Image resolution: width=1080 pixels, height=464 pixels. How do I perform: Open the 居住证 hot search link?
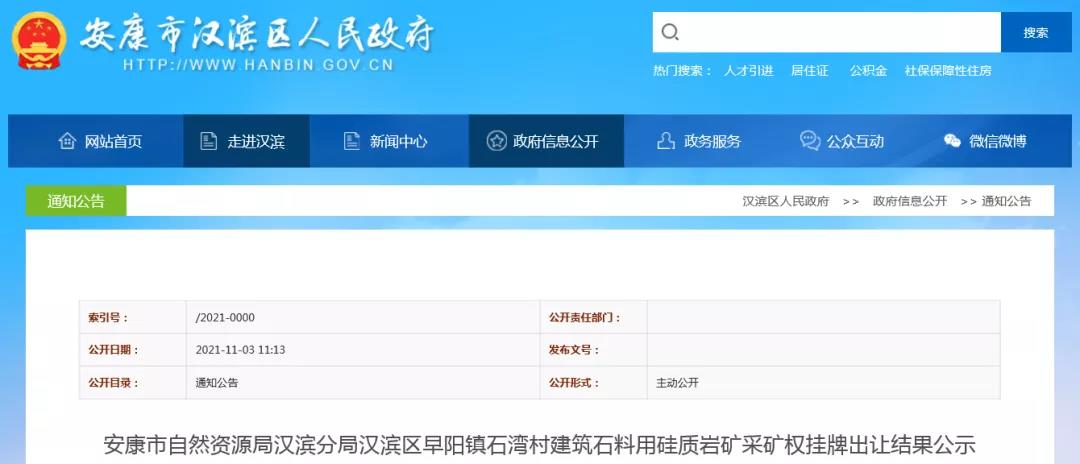tap(809, 71)
